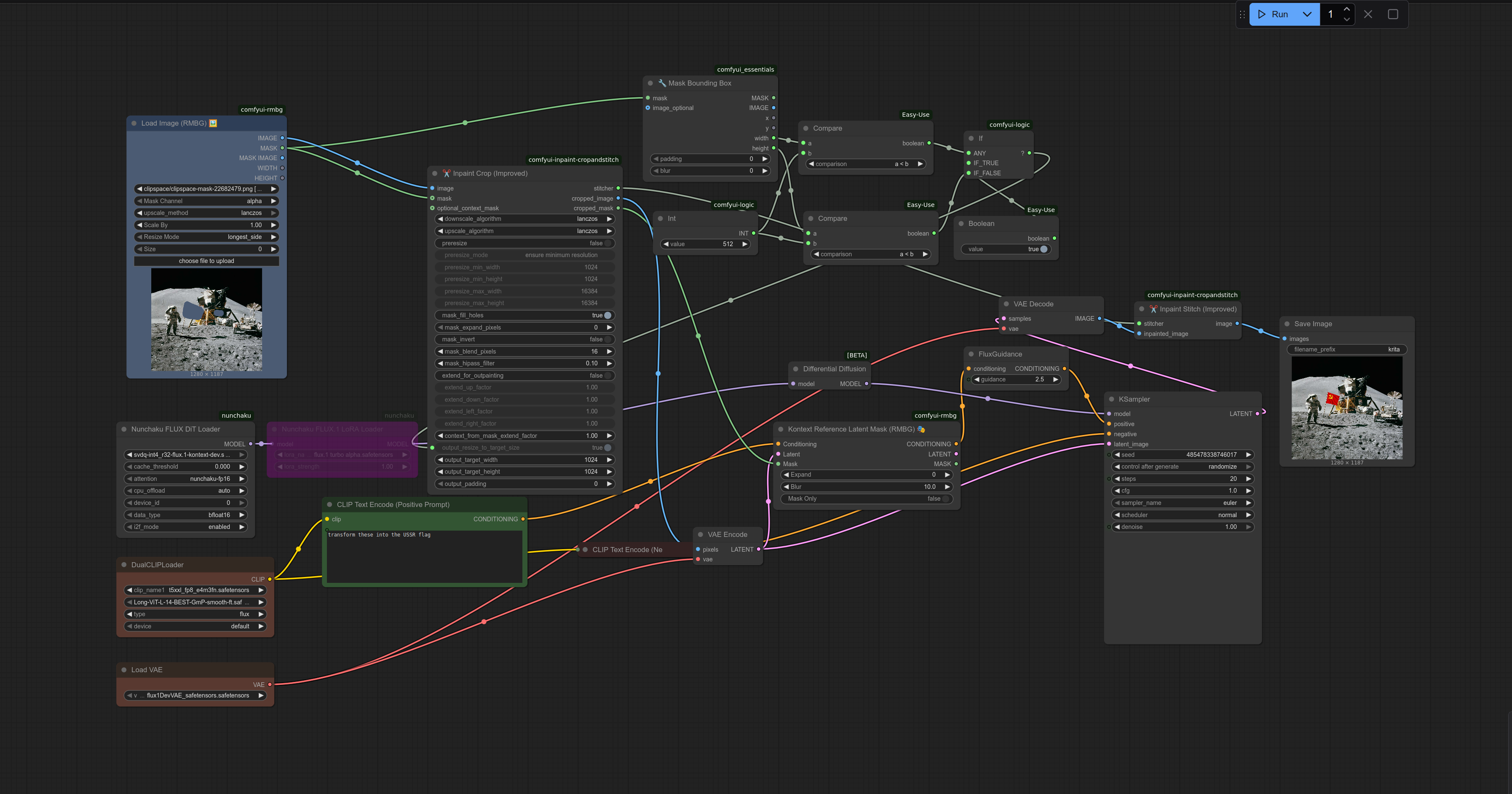This screenshot has height=794, width=1512.
Task: Increase the batch count with up arrow
Action: pyautogui.click(x=1346, y=9)
